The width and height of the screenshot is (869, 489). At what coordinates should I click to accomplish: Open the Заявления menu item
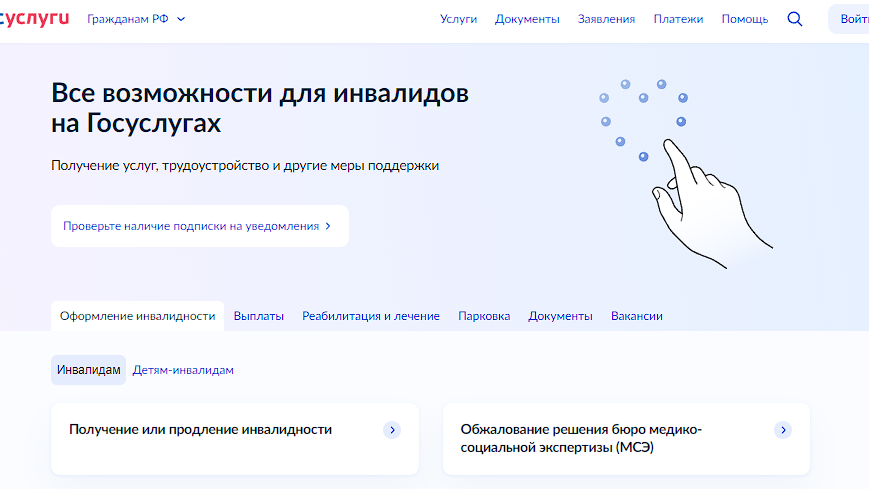pyautogui.click(x=606, y=19)
